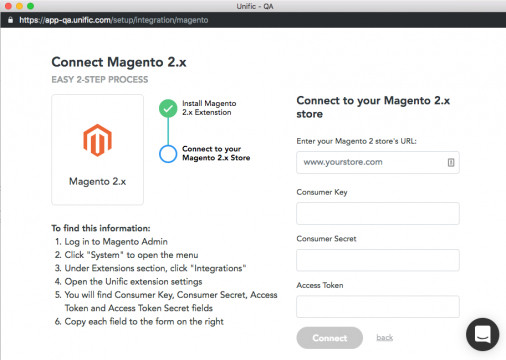This screenshot has height=360, width=506.
Task: Click the 'Consumer Secret' field label
Action: [326, 239]
